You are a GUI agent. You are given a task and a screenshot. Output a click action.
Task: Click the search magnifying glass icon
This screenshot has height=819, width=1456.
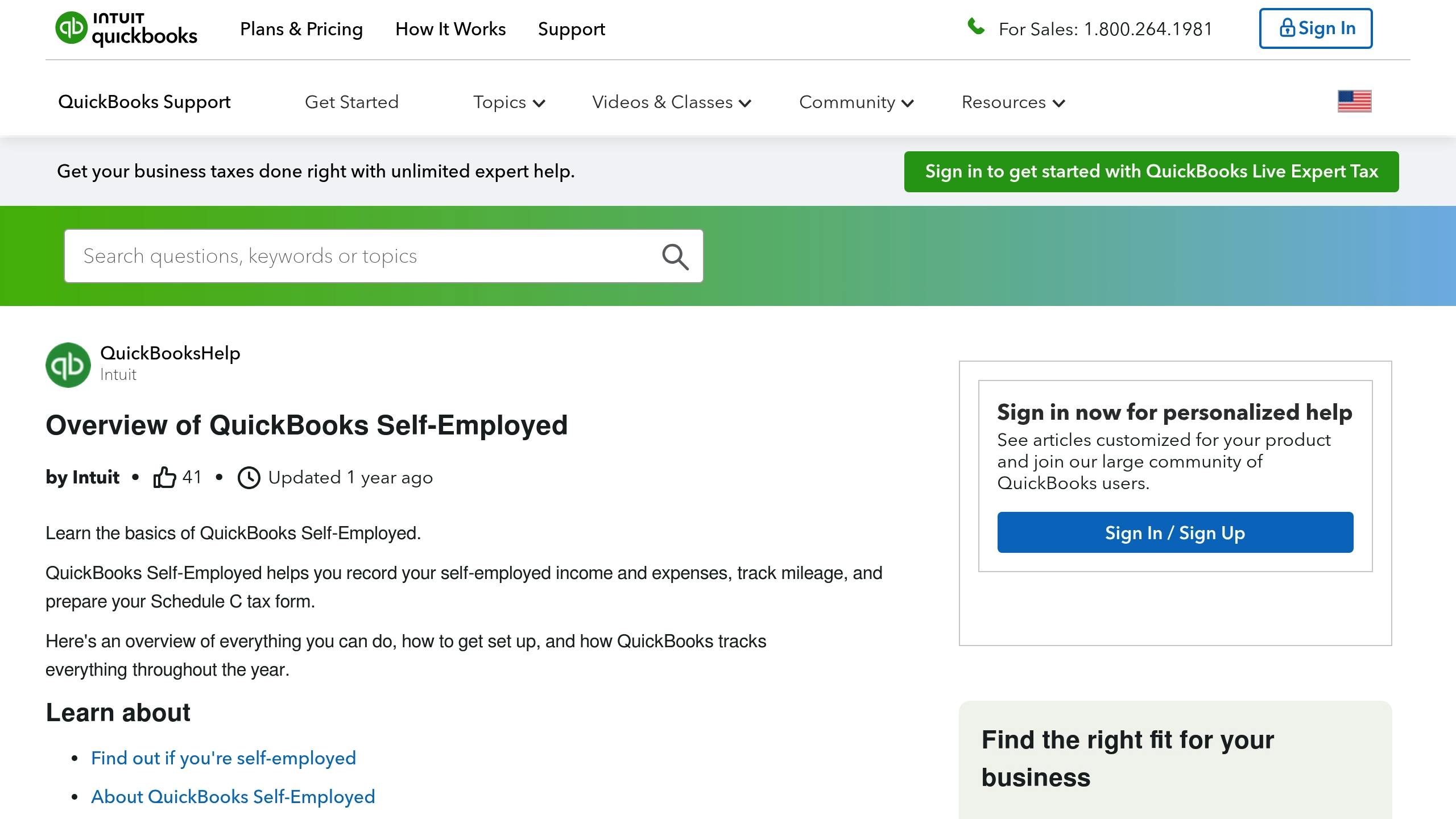pos(675,257)
